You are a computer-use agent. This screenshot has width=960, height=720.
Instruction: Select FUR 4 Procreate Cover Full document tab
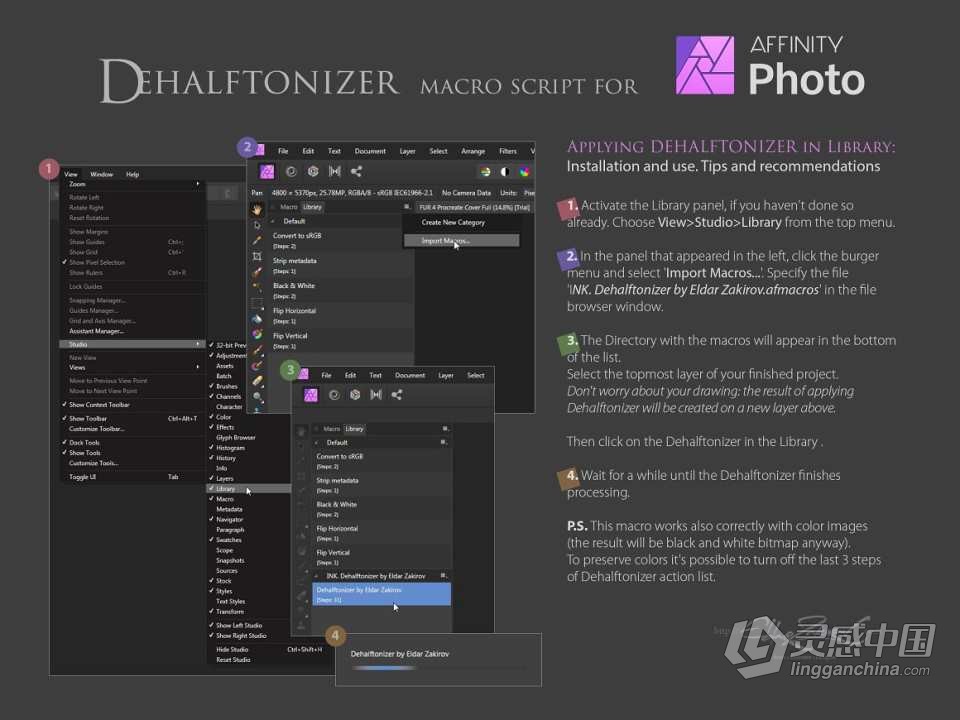tap(474, 208)
